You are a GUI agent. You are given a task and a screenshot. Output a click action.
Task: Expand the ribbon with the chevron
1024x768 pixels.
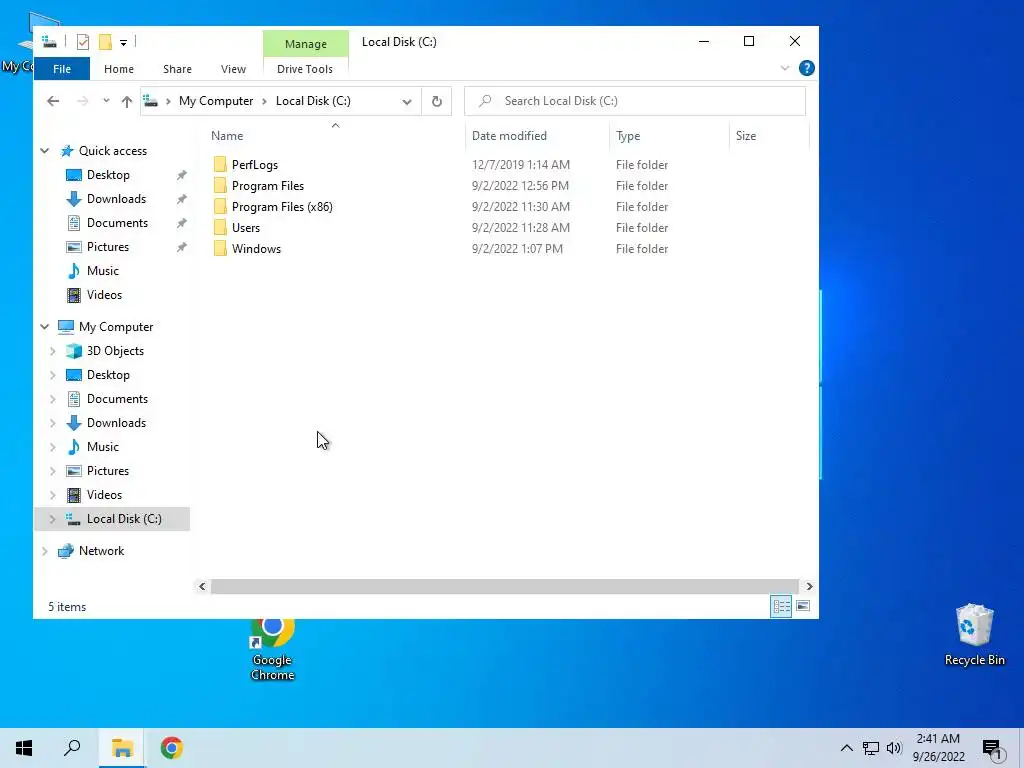point(785,68)
